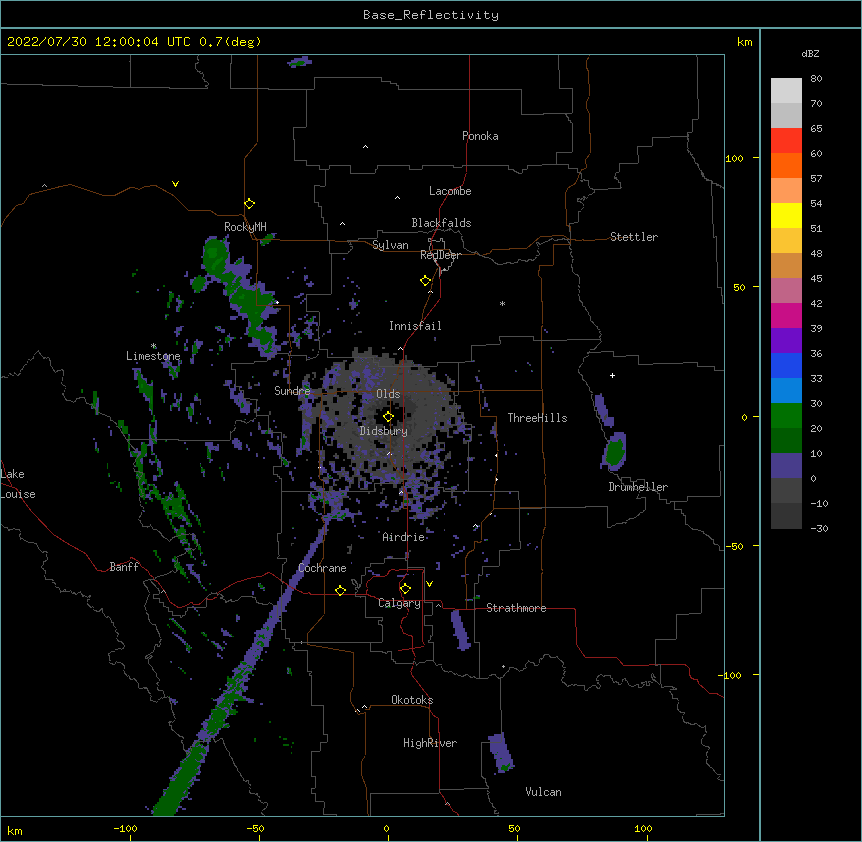Click the Lacombe city label
The height and width of the screenshot is (842, 862).
coord(450,191)
